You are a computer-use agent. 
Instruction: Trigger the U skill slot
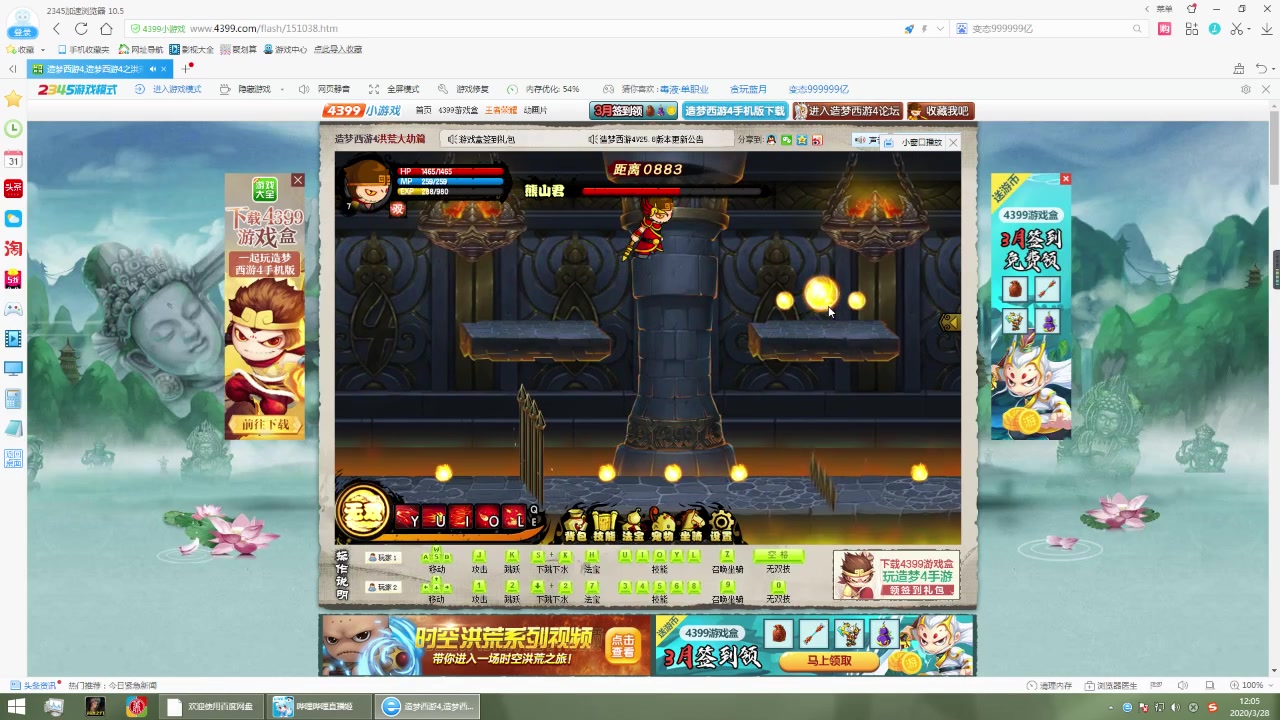pyautogui.click(x=434, y=517)
